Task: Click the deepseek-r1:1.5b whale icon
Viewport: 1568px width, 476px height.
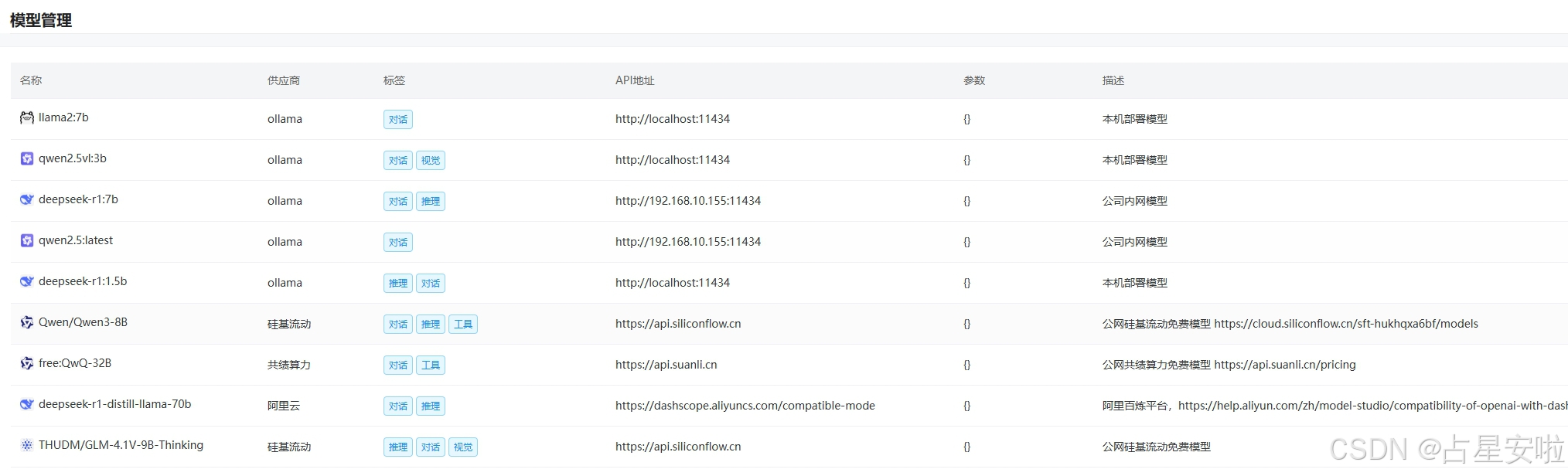Action: pyautogui.click(x=27, y=281)
